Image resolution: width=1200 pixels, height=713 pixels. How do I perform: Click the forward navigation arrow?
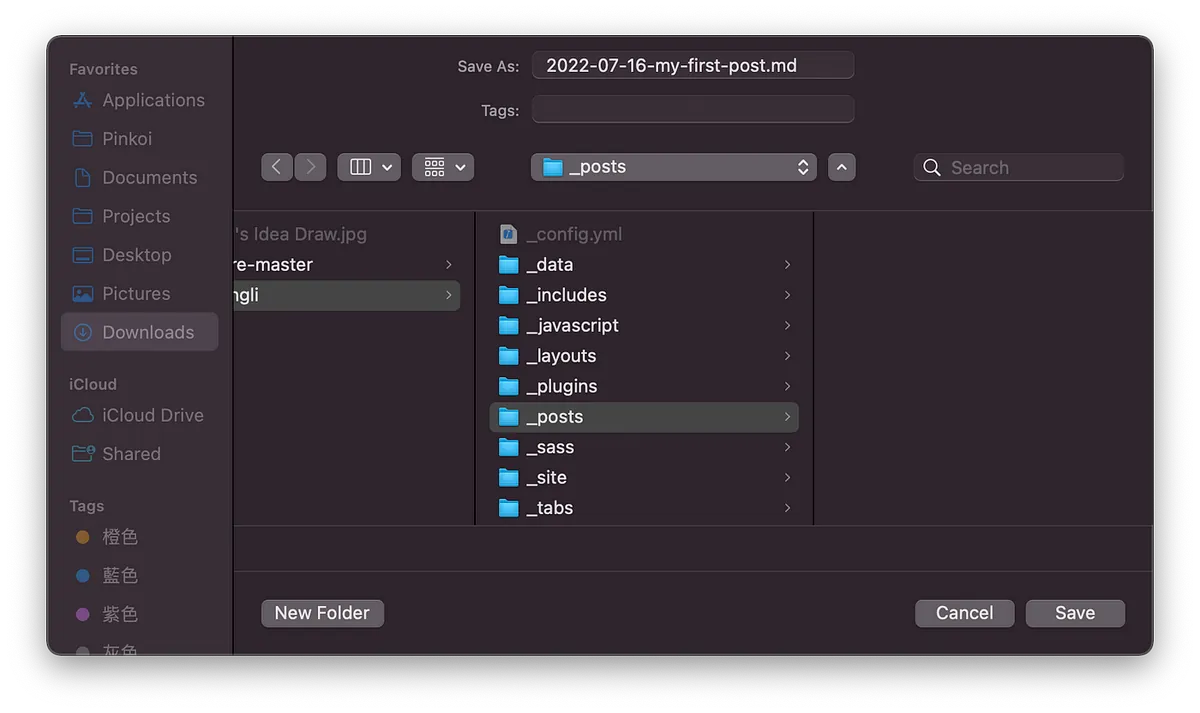(x=311, y=167)
